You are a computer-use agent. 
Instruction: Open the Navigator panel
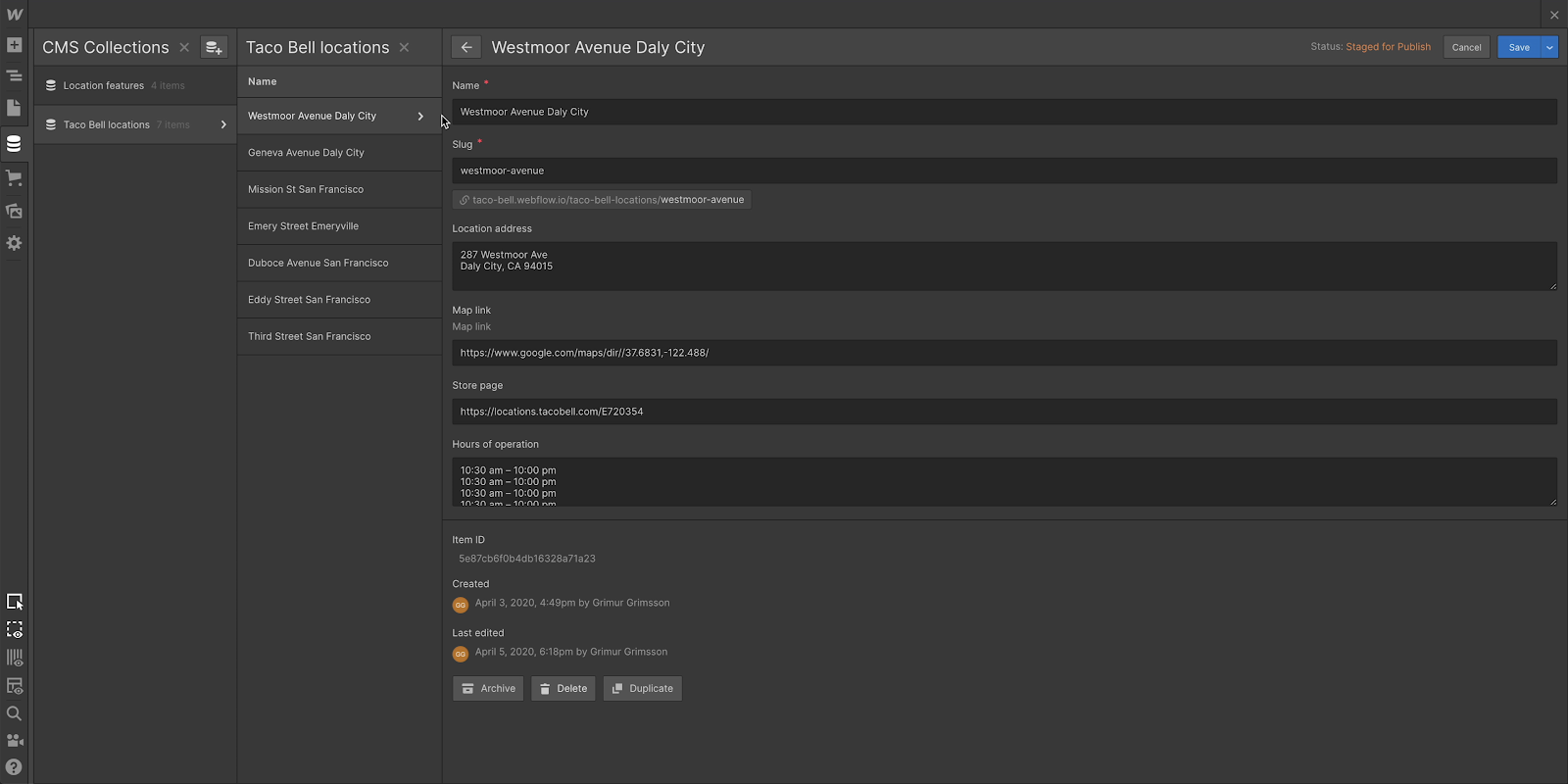[14, 75]
